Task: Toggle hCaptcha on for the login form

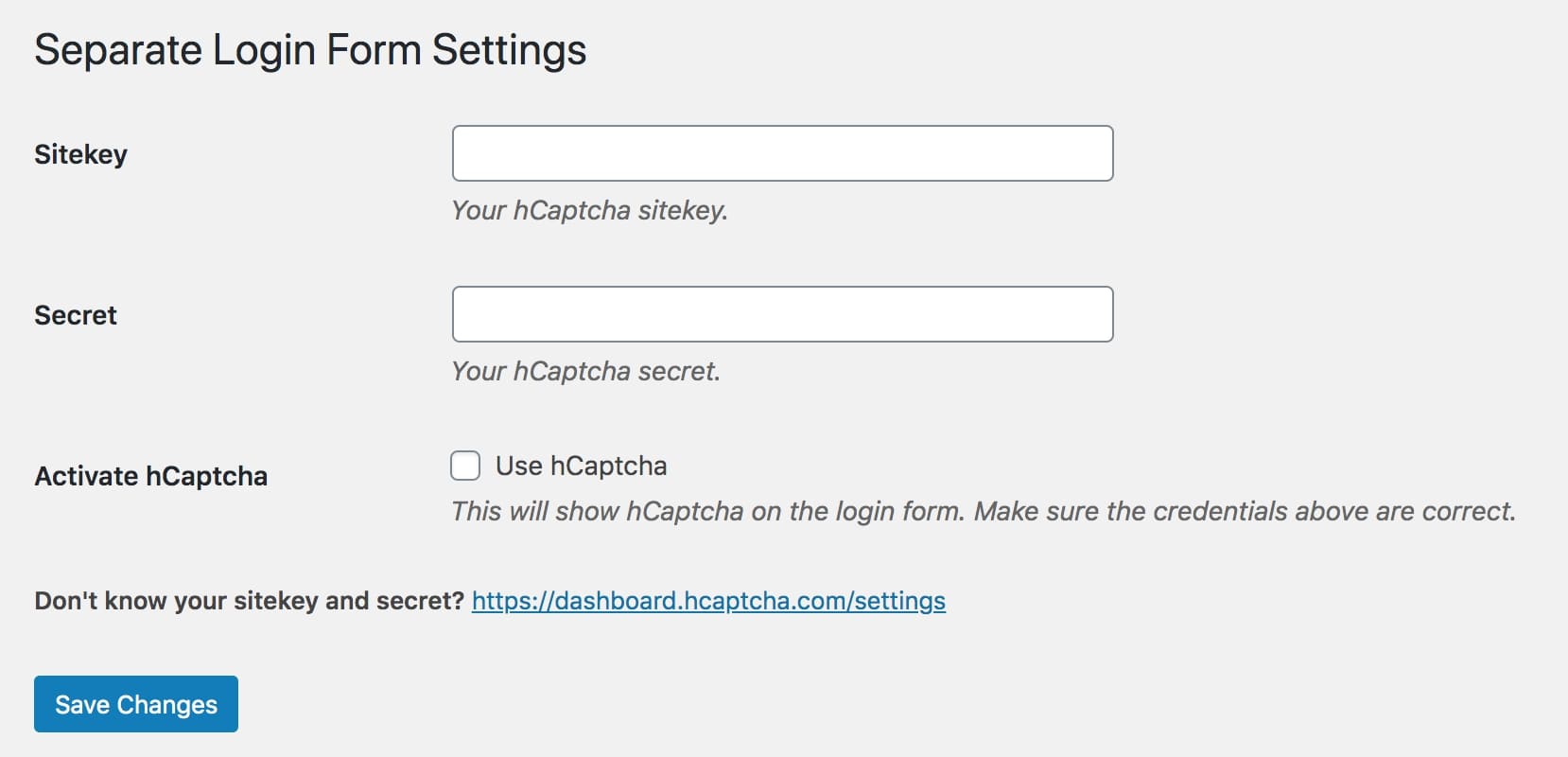Action: coord(464,465)
